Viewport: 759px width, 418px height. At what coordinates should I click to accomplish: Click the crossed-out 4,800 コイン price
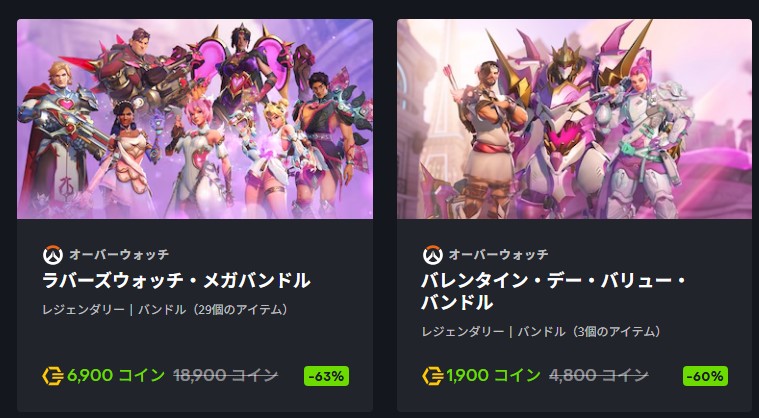coord(599,375)
